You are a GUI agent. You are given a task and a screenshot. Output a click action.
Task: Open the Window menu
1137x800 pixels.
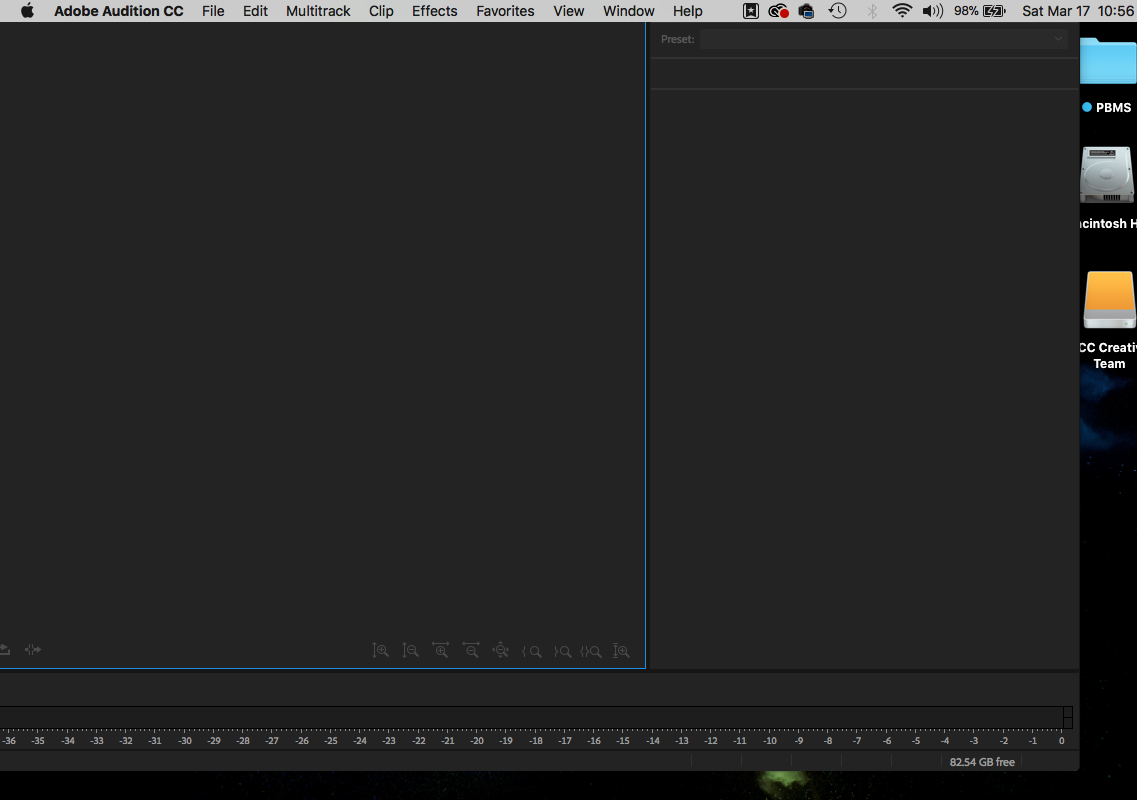coord(629,11)
